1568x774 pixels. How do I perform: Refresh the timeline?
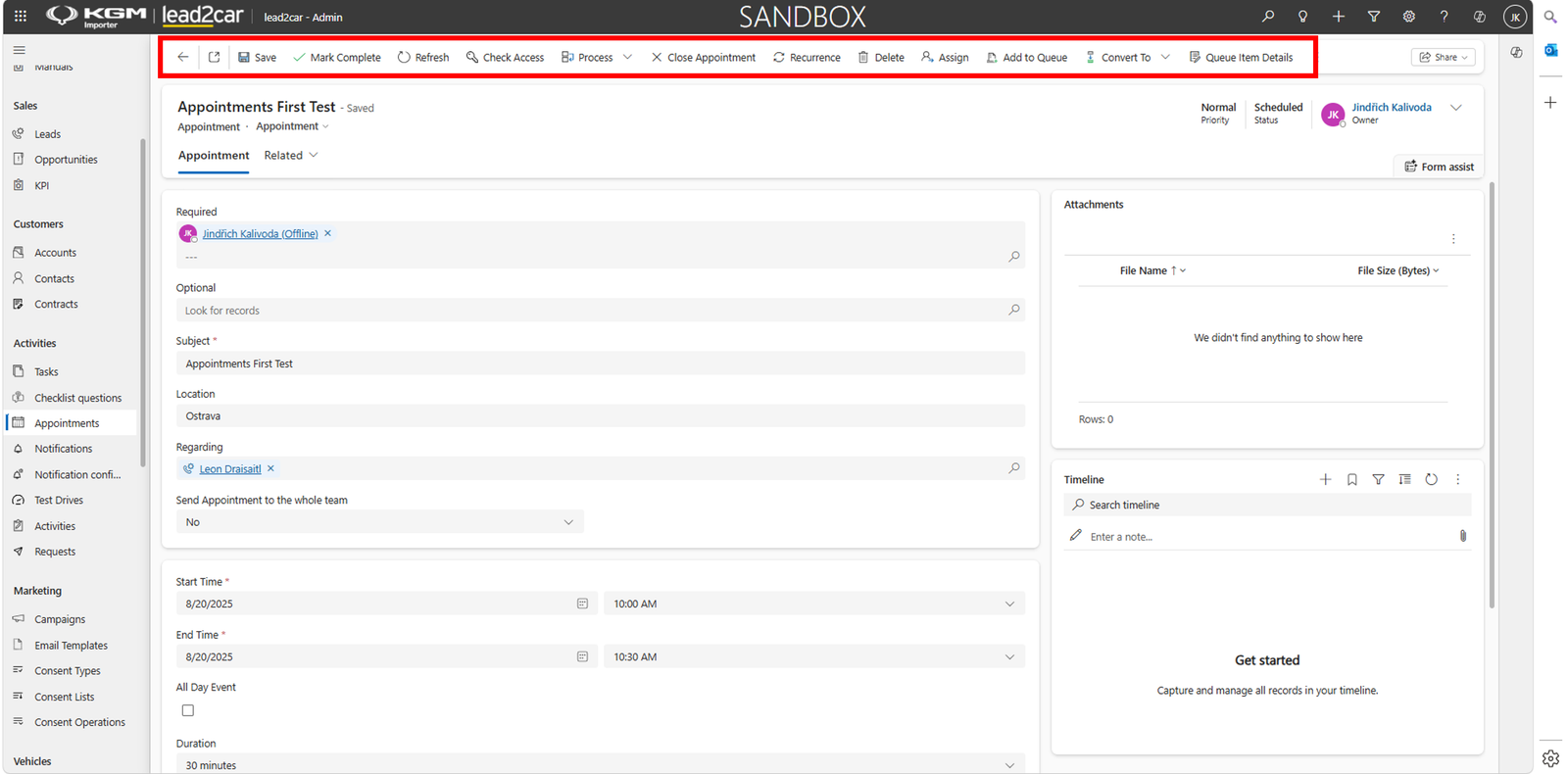(x=1431, y=479)
